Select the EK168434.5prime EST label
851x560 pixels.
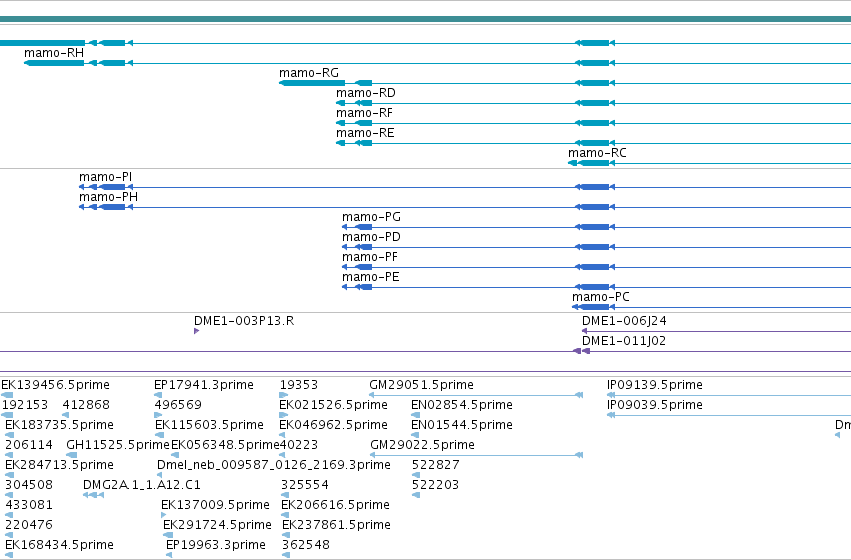(x=59, y=545)
